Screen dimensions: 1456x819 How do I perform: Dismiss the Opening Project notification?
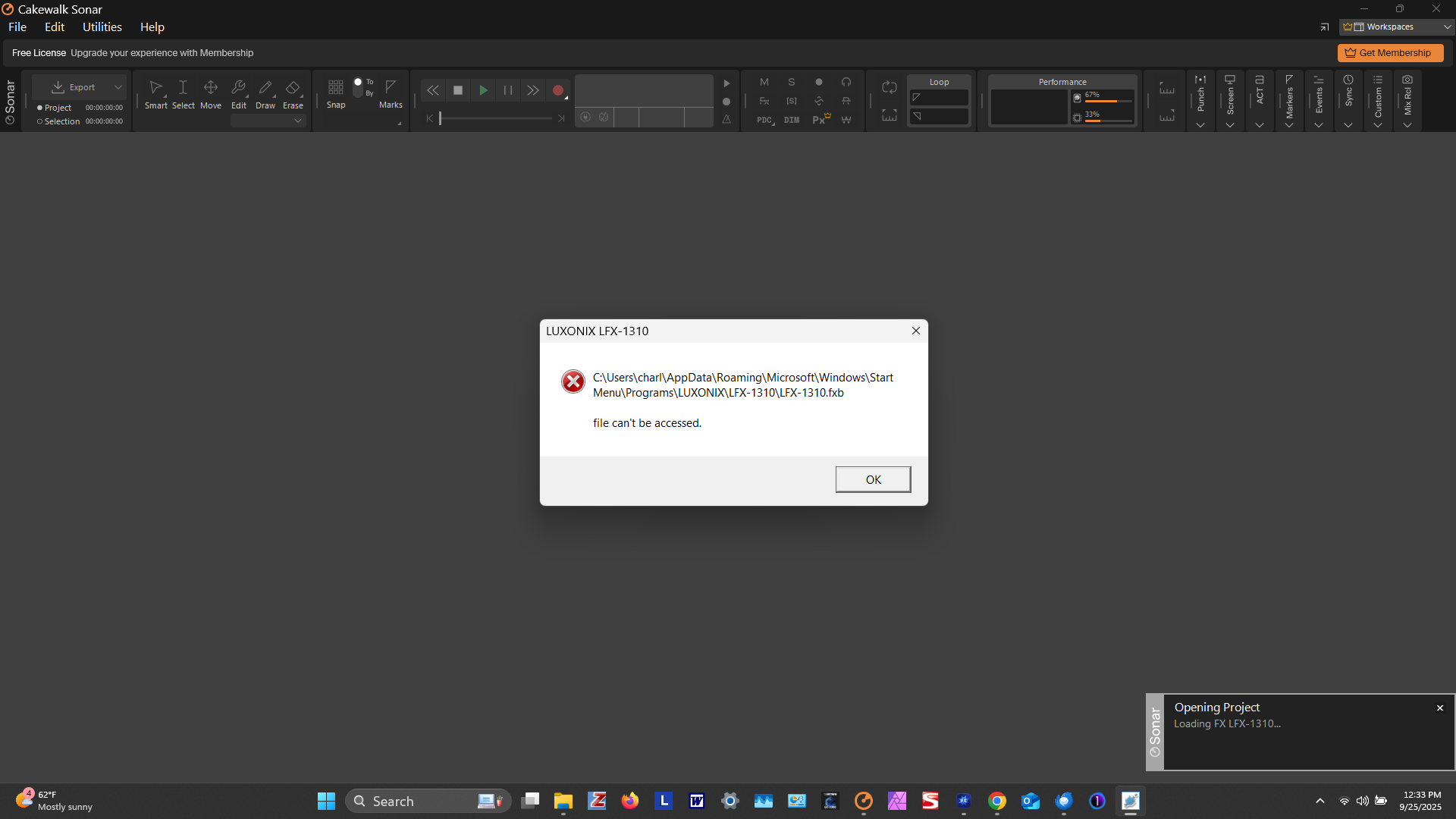(1440, 708)
